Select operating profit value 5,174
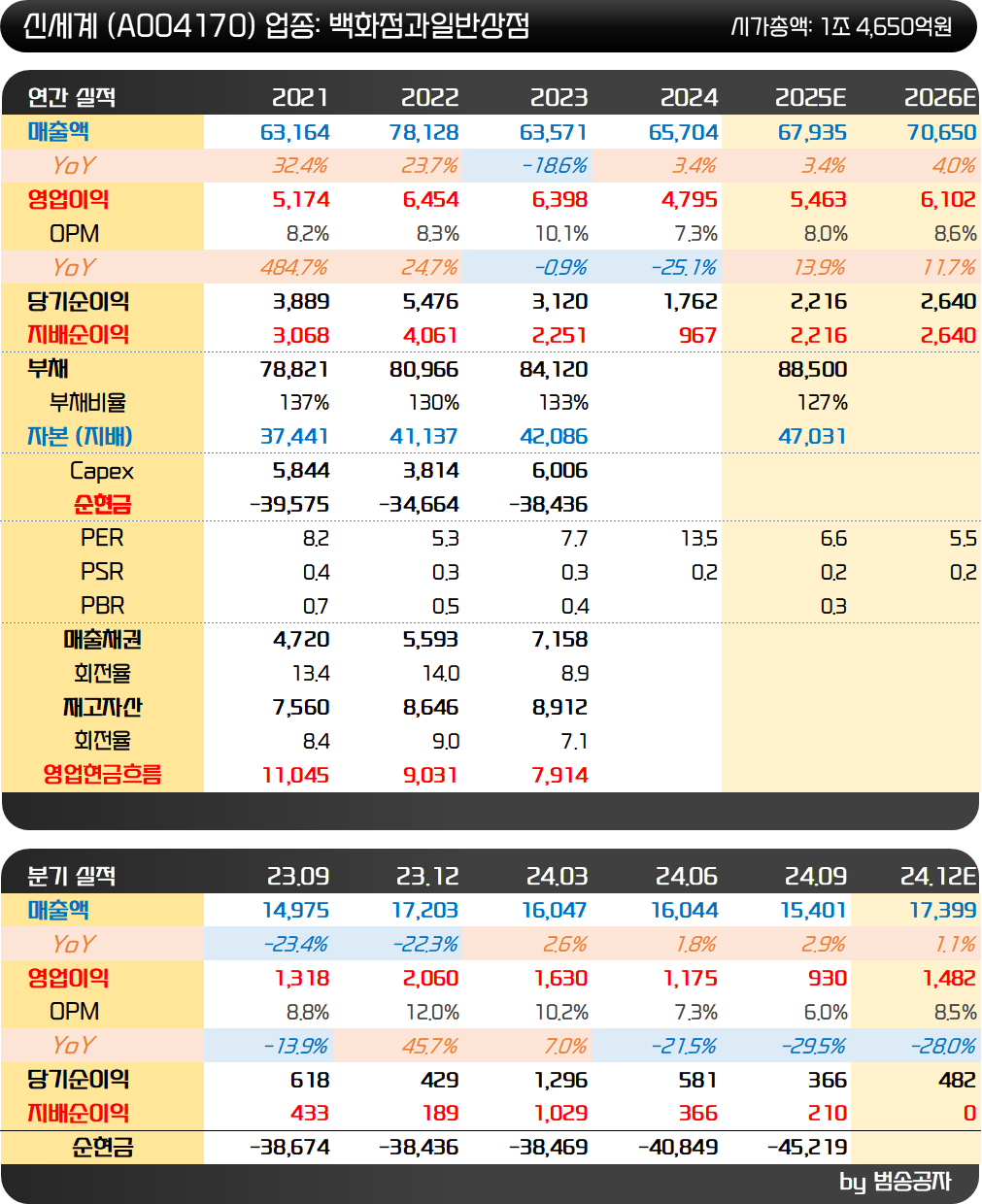The image size is (982, 1204). pos(301,200)
